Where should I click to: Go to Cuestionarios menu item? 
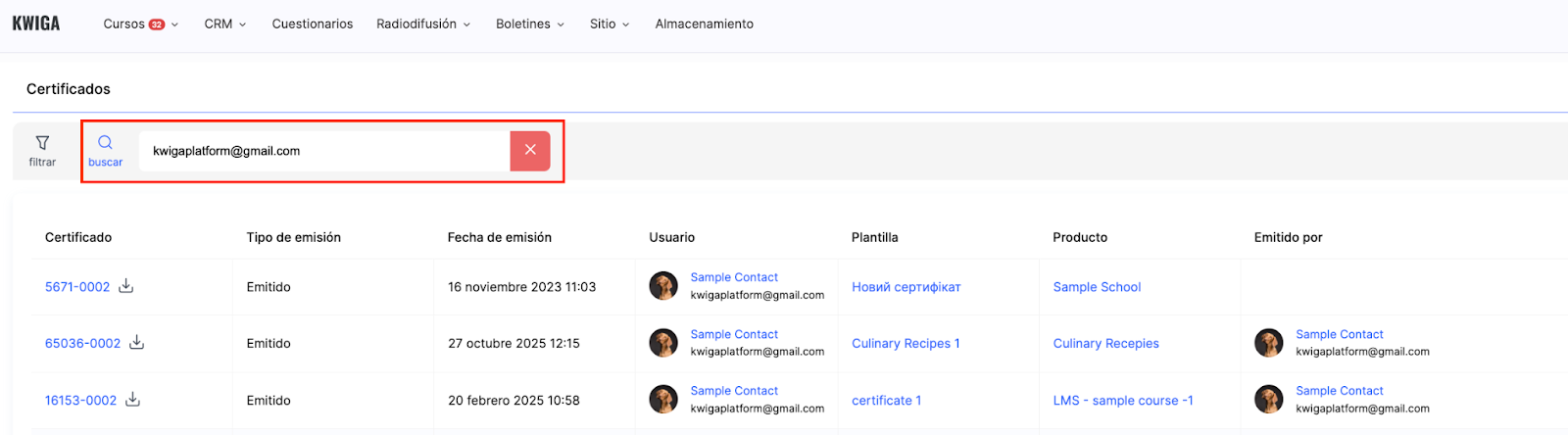[x=313, y=24]
